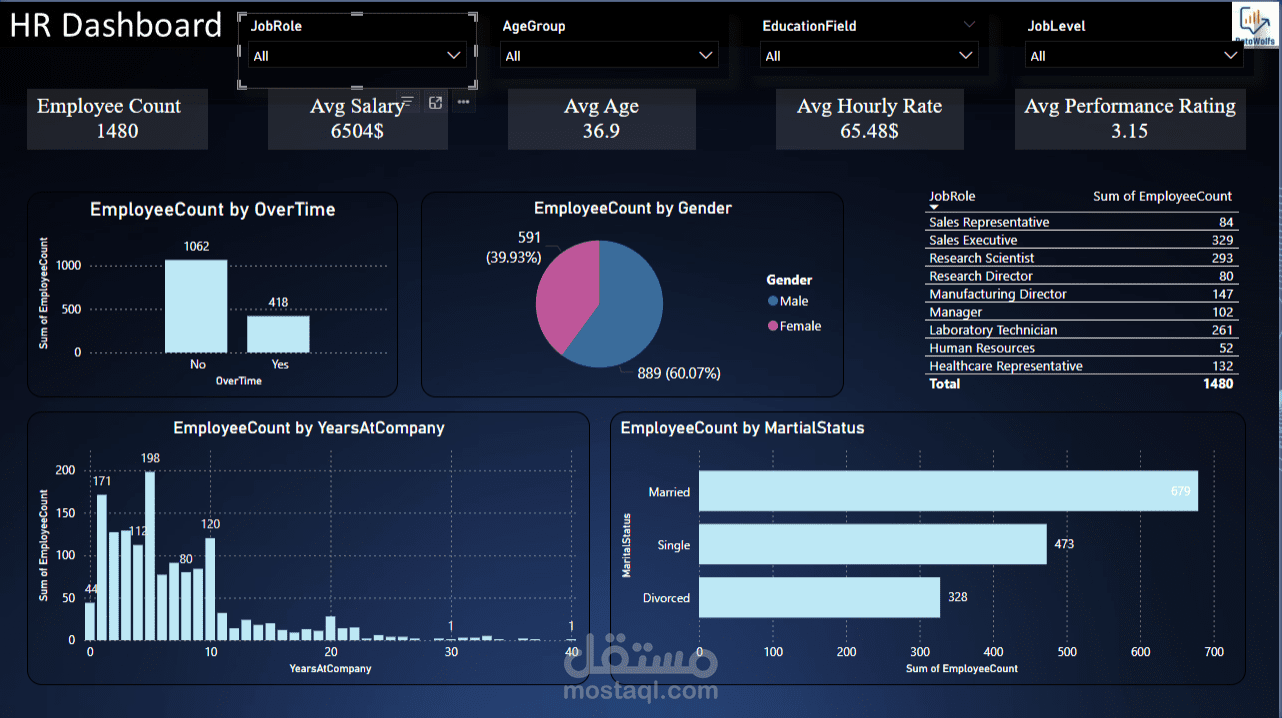The width and height of the screenshot is (1282, 718).
Task: Toggle Female in the Gender legend
Action: pos(800,326)
